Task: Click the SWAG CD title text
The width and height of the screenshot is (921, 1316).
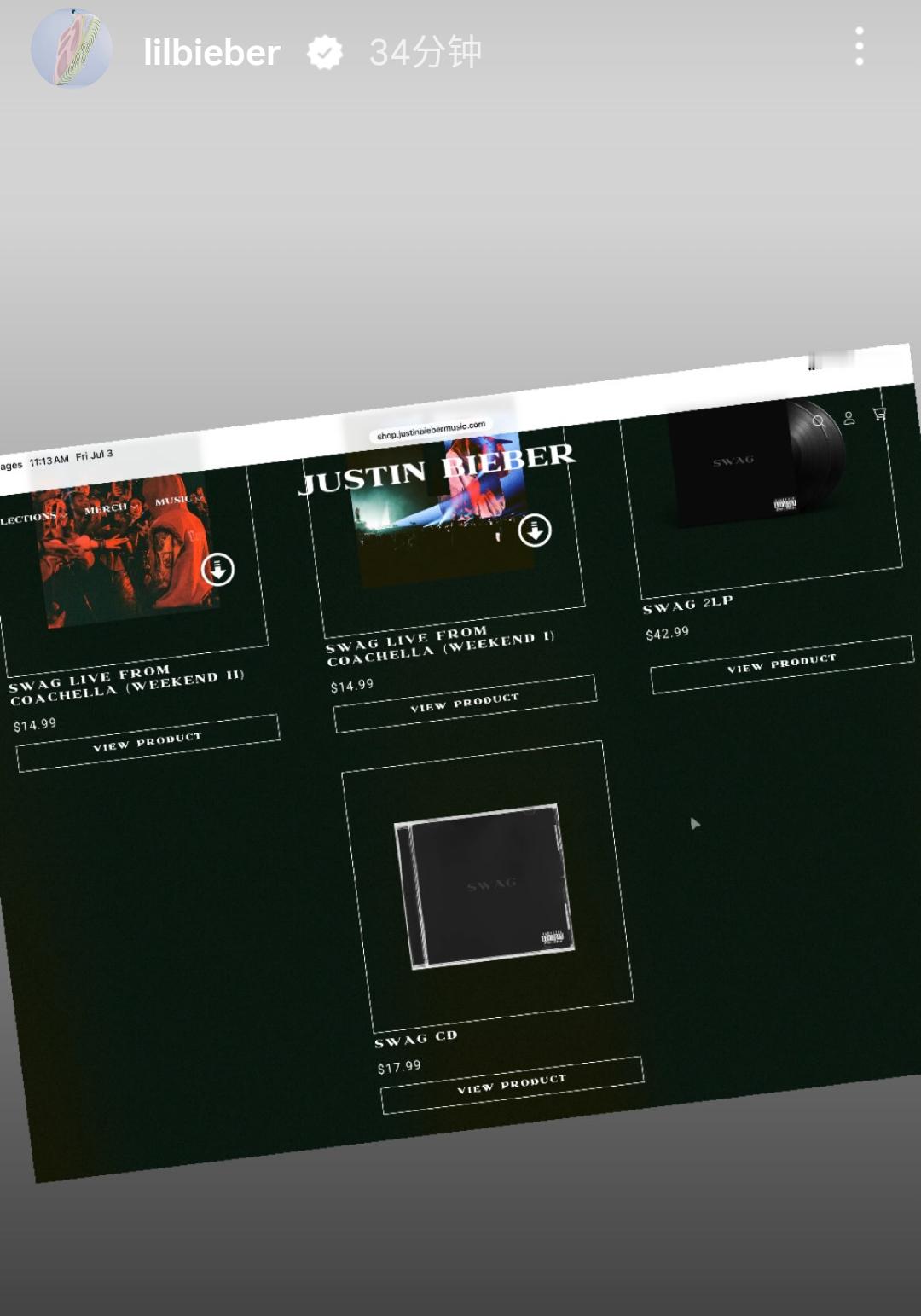Action: pos(416,1039)
